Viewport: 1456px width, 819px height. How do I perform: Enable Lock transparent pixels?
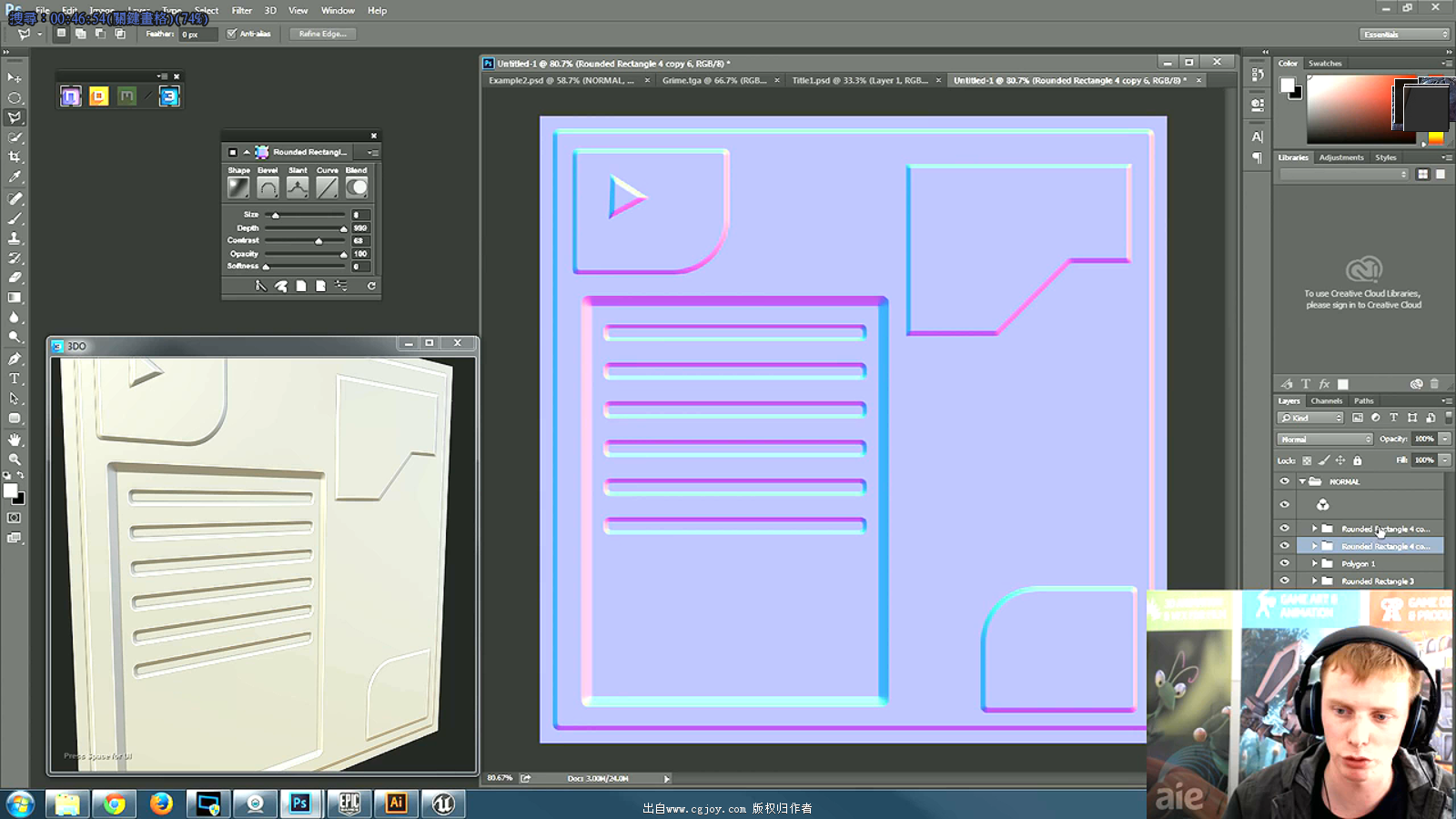point(1307,460)
